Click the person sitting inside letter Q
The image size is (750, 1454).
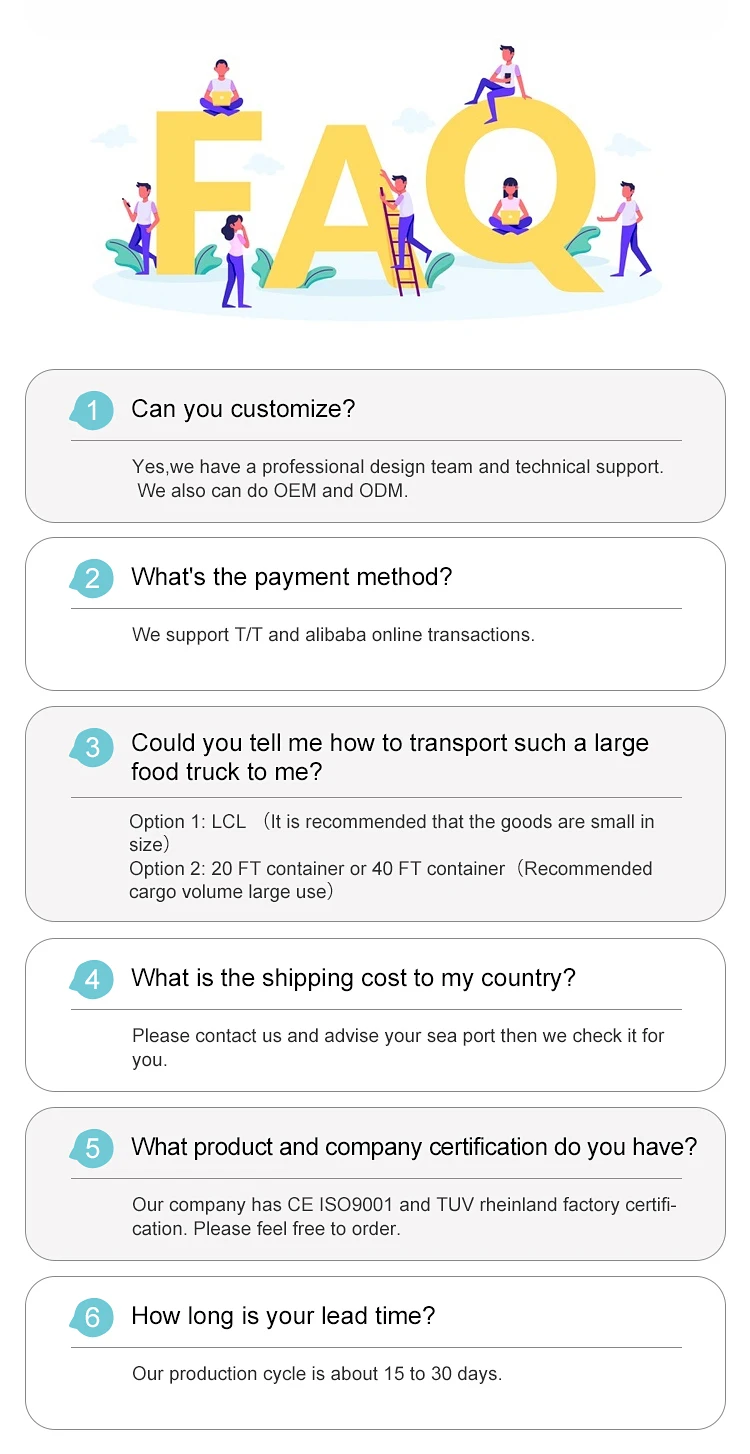click(x=510, y=207)
